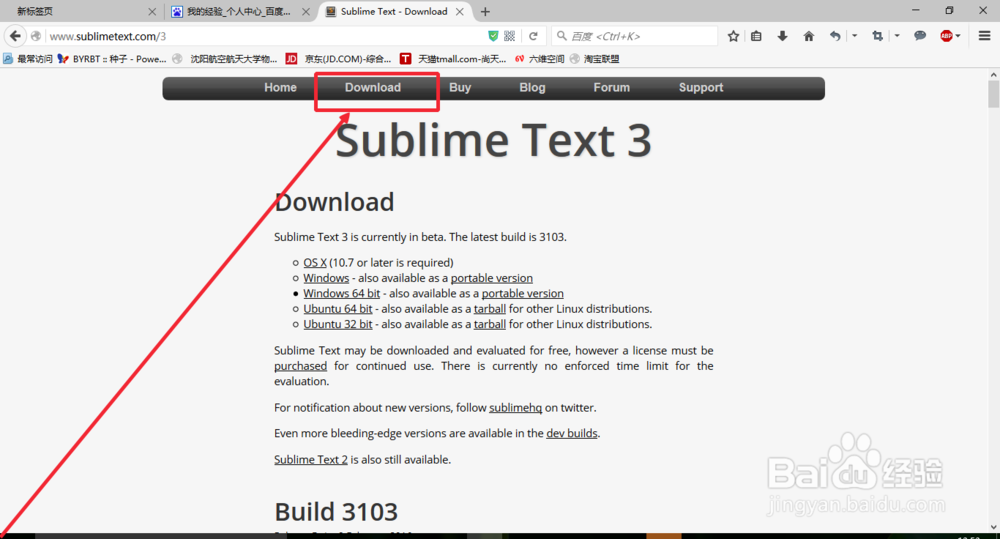Screen dimensions: 1000x539
Task: Click the search magnifier icon in search box
Action: pyautogui.click(x=562, y=36)
